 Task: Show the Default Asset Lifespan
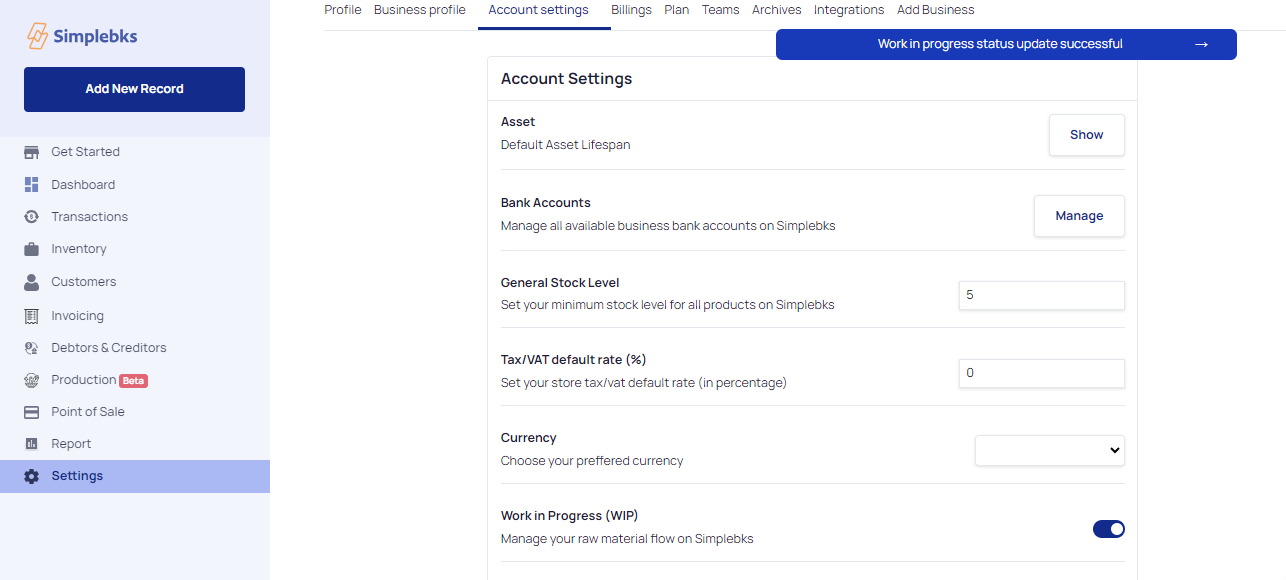[x=1087, y=135]
